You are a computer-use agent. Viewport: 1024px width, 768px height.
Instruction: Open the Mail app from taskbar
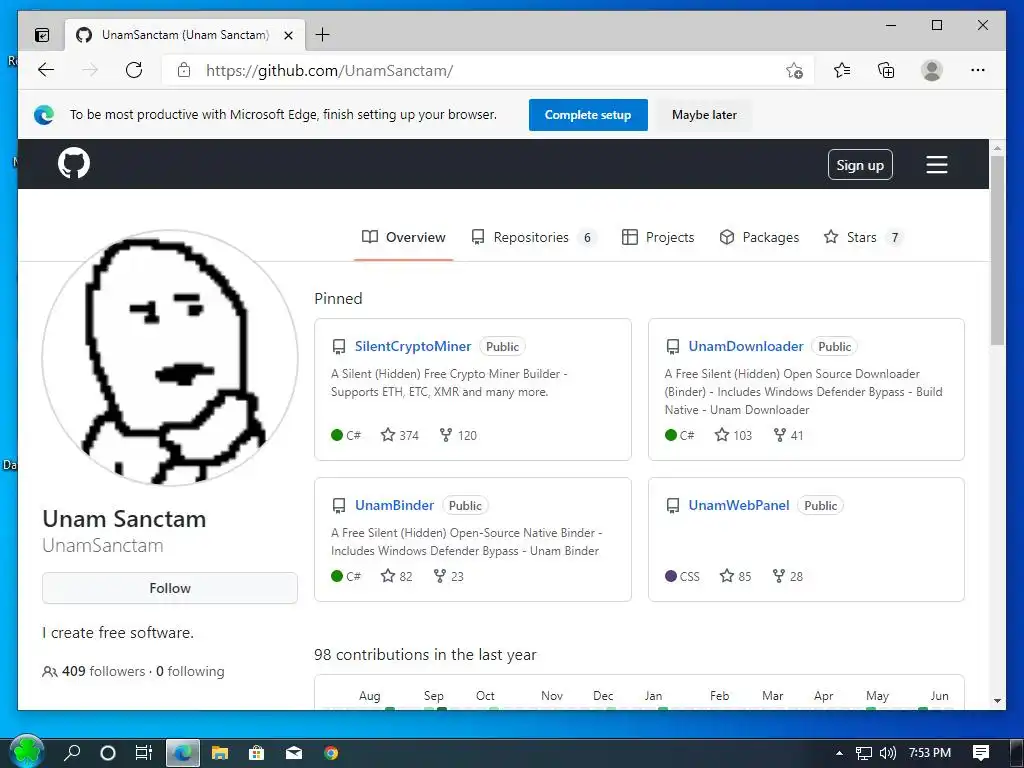point(294,753)
